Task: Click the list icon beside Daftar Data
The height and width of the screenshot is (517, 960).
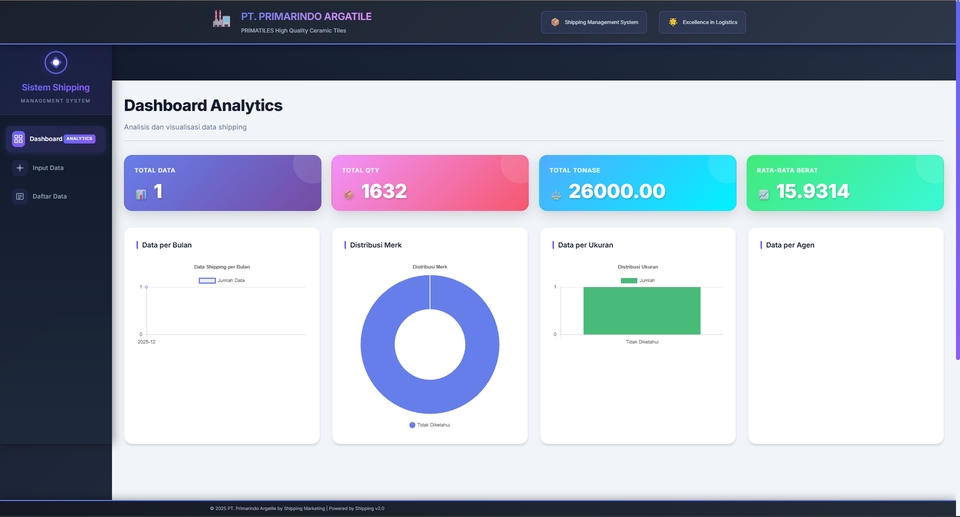Action: [x=20, y=196]
